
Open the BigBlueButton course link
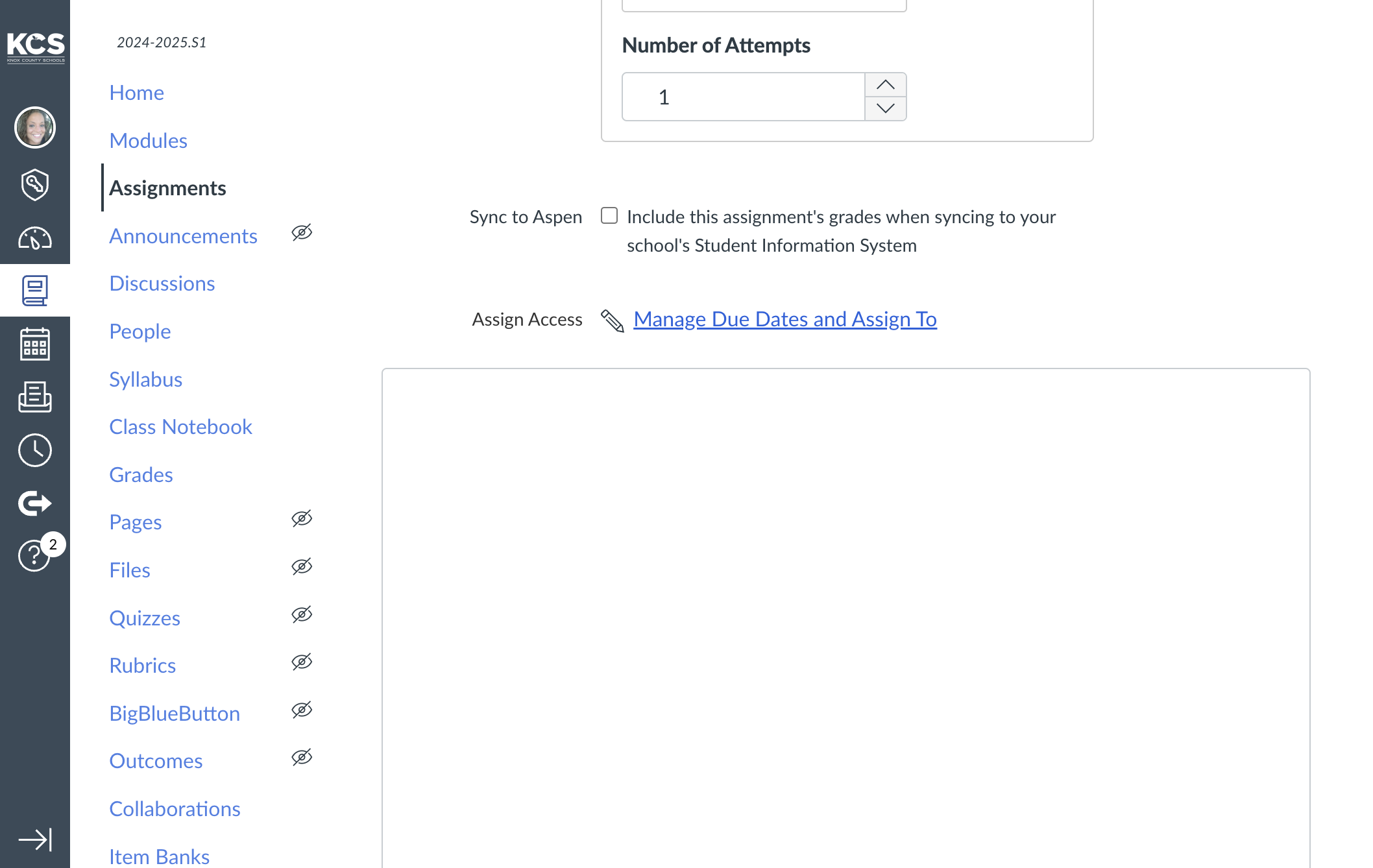[175, 714]
